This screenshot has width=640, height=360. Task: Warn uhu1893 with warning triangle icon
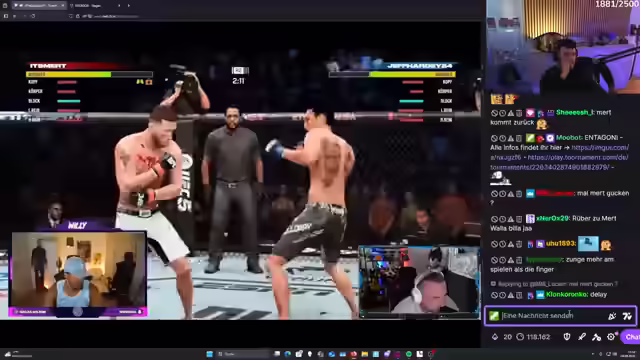click(x=511, y=244)
